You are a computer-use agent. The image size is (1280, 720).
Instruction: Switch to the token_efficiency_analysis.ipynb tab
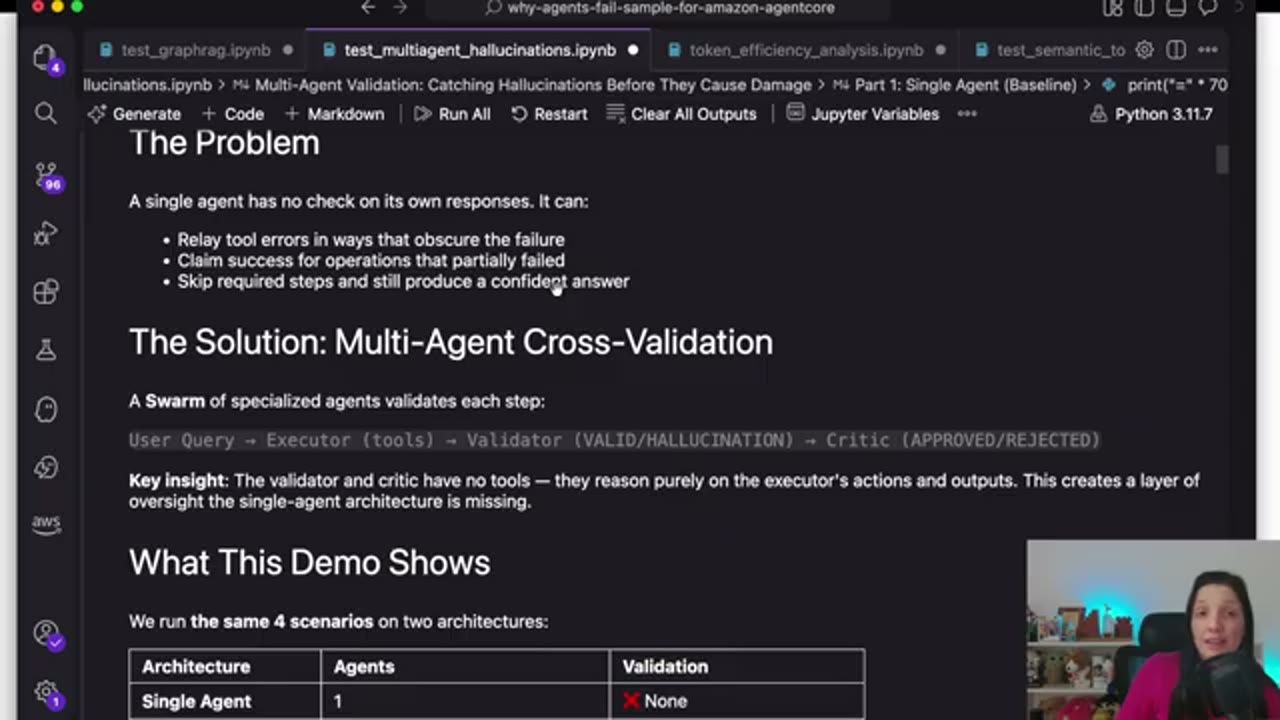tap(806, 50)
